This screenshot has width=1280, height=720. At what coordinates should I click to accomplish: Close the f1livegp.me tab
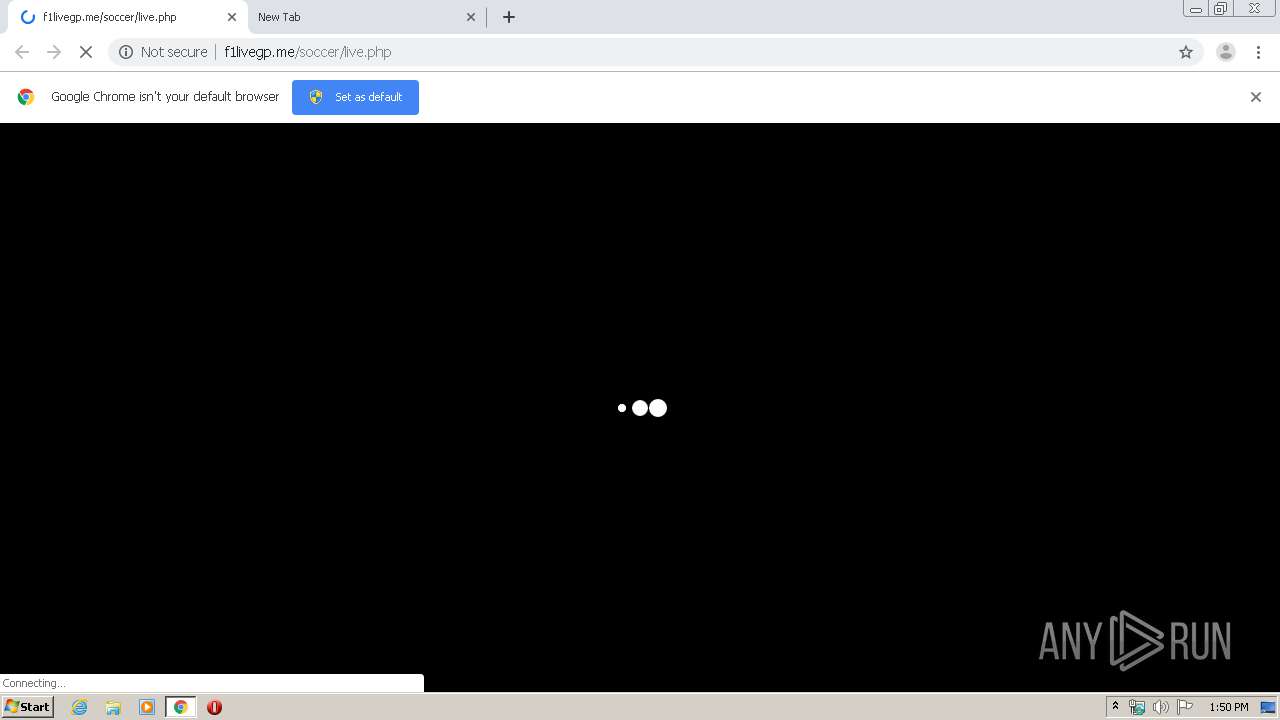coord(232,17)
